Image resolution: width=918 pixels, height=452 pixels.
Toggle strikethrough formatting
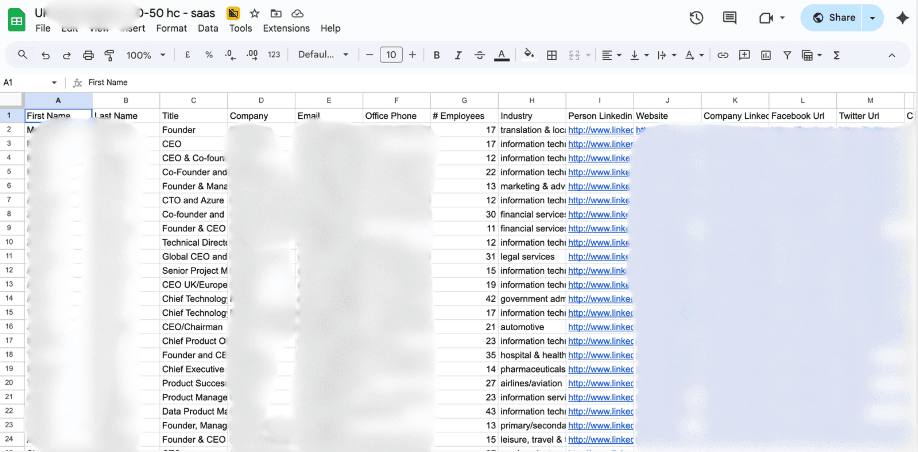(x=479, y=55)
